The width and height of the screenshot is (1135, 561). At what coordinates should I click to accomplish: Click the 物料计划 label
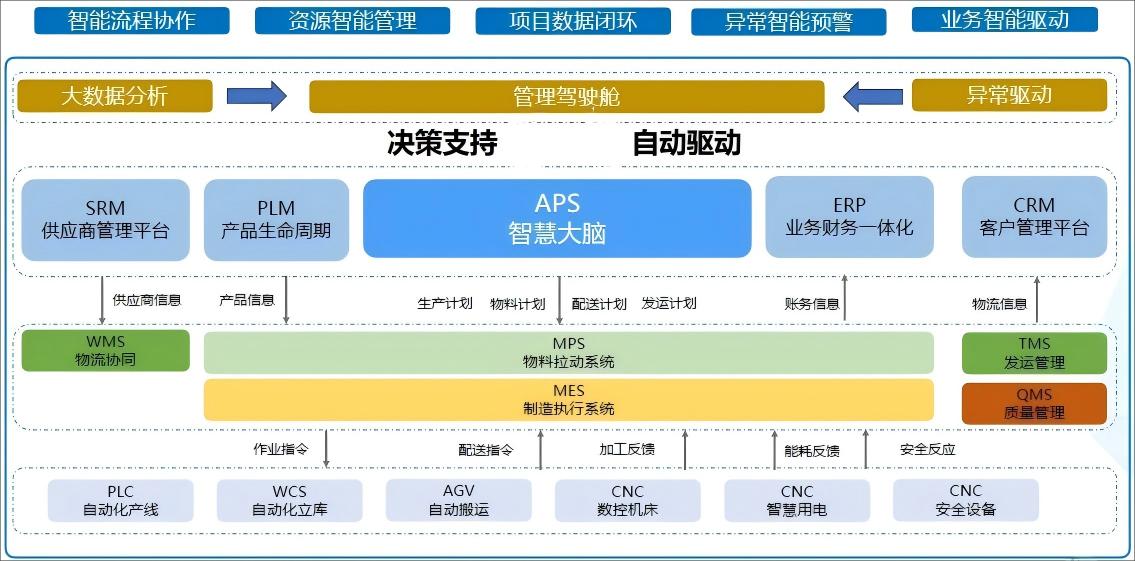(x=518, y=303)
